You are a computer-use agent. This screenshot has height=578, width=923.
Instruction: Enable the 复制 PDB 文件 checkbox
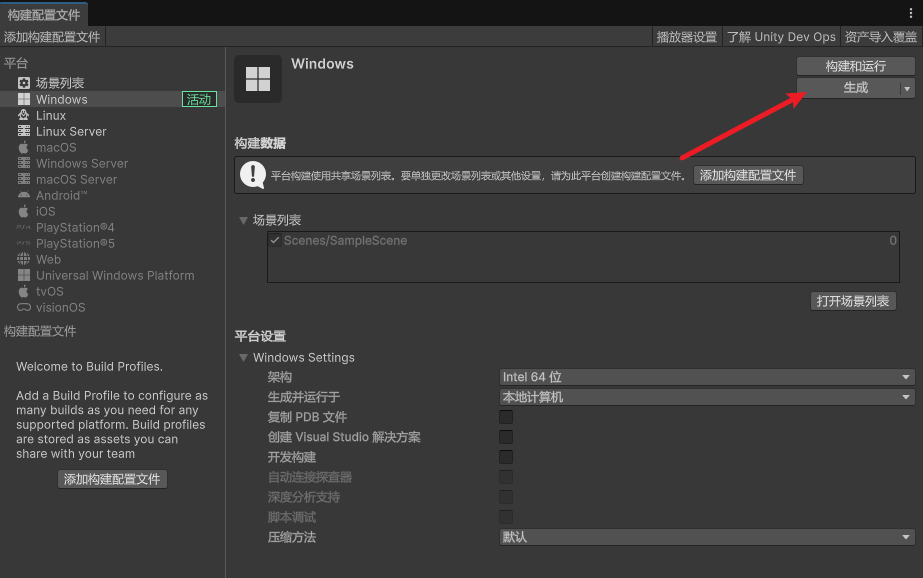click(506, 417)
